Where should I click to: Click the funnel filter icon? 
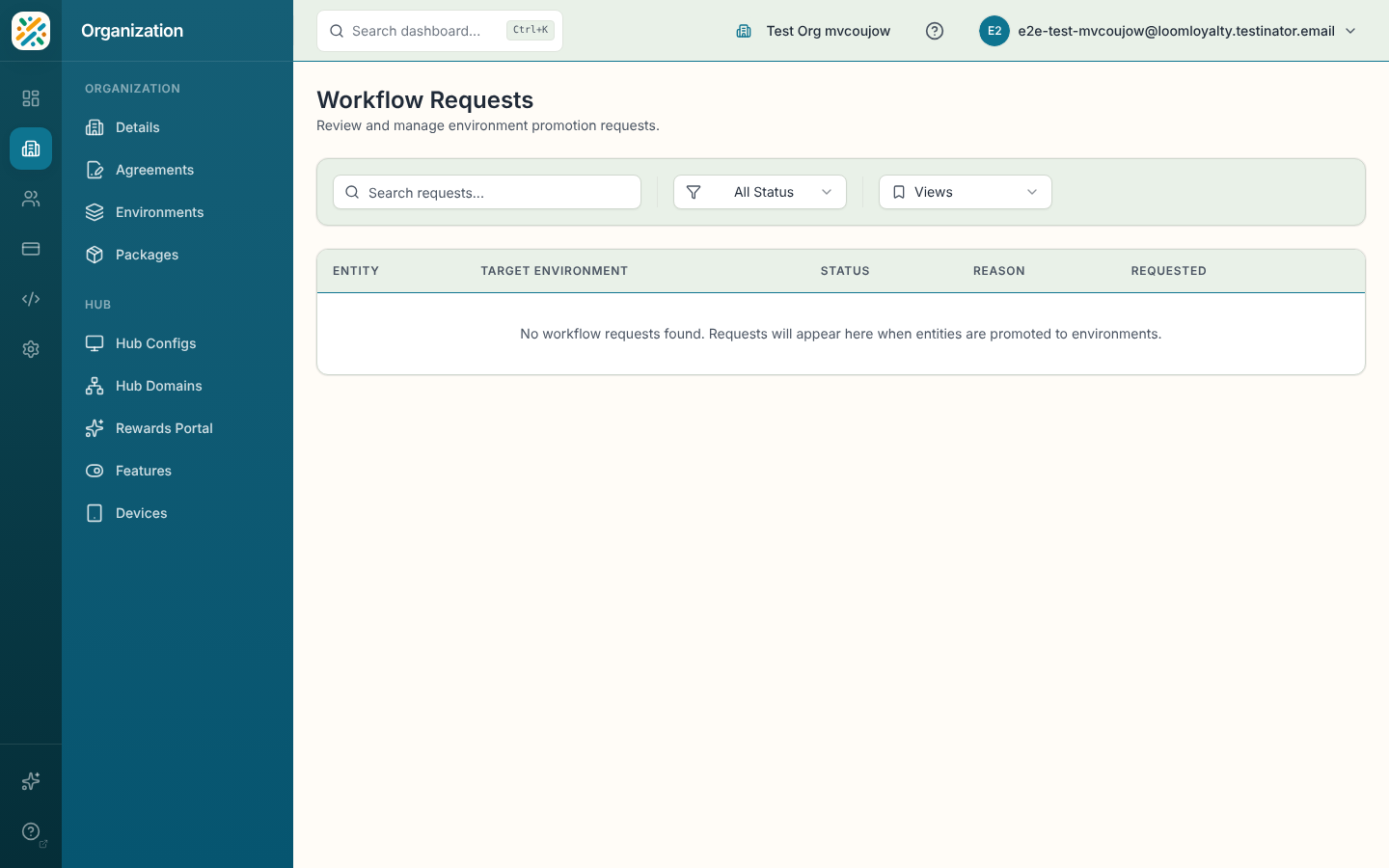click(x=694, y=192)
